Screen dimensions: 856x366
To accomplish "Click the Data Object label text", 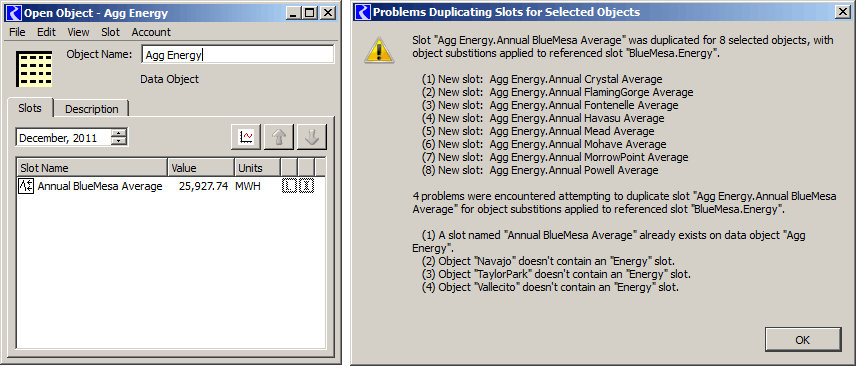I will click(x=169, y=80).
